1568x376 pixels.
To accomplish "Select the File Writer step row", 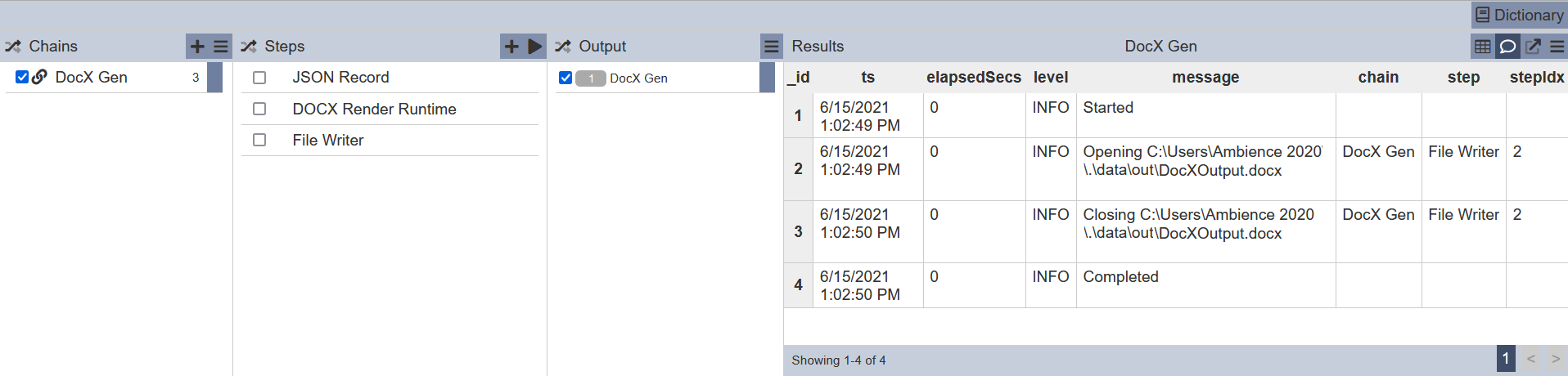I will (390, 141).
